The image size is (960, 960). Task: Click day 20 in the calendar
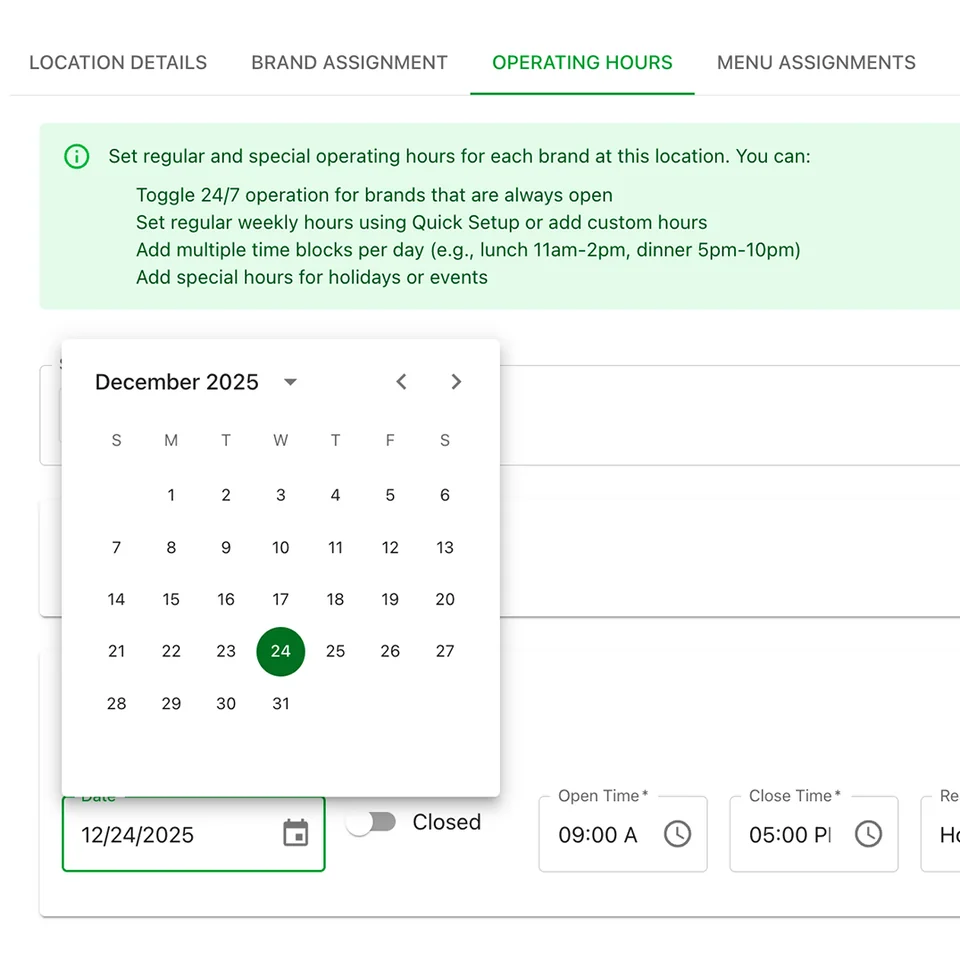point(445,599)
